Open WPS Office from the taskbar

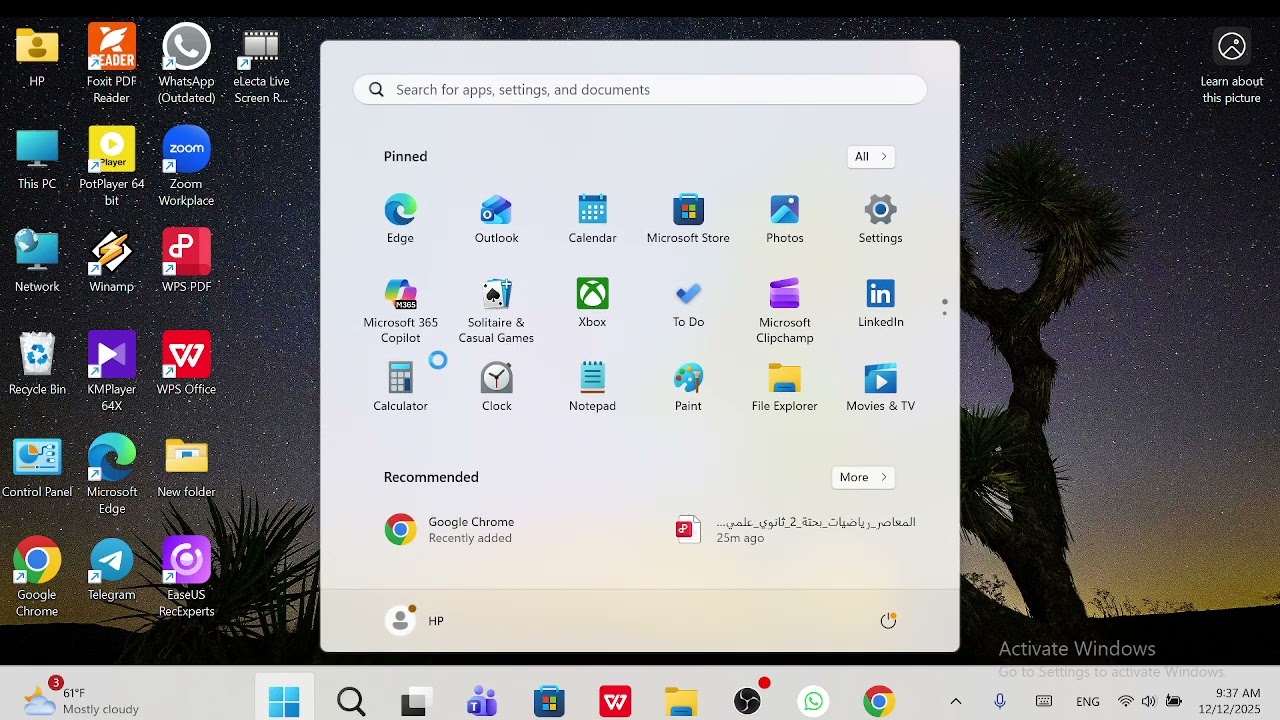615,701
